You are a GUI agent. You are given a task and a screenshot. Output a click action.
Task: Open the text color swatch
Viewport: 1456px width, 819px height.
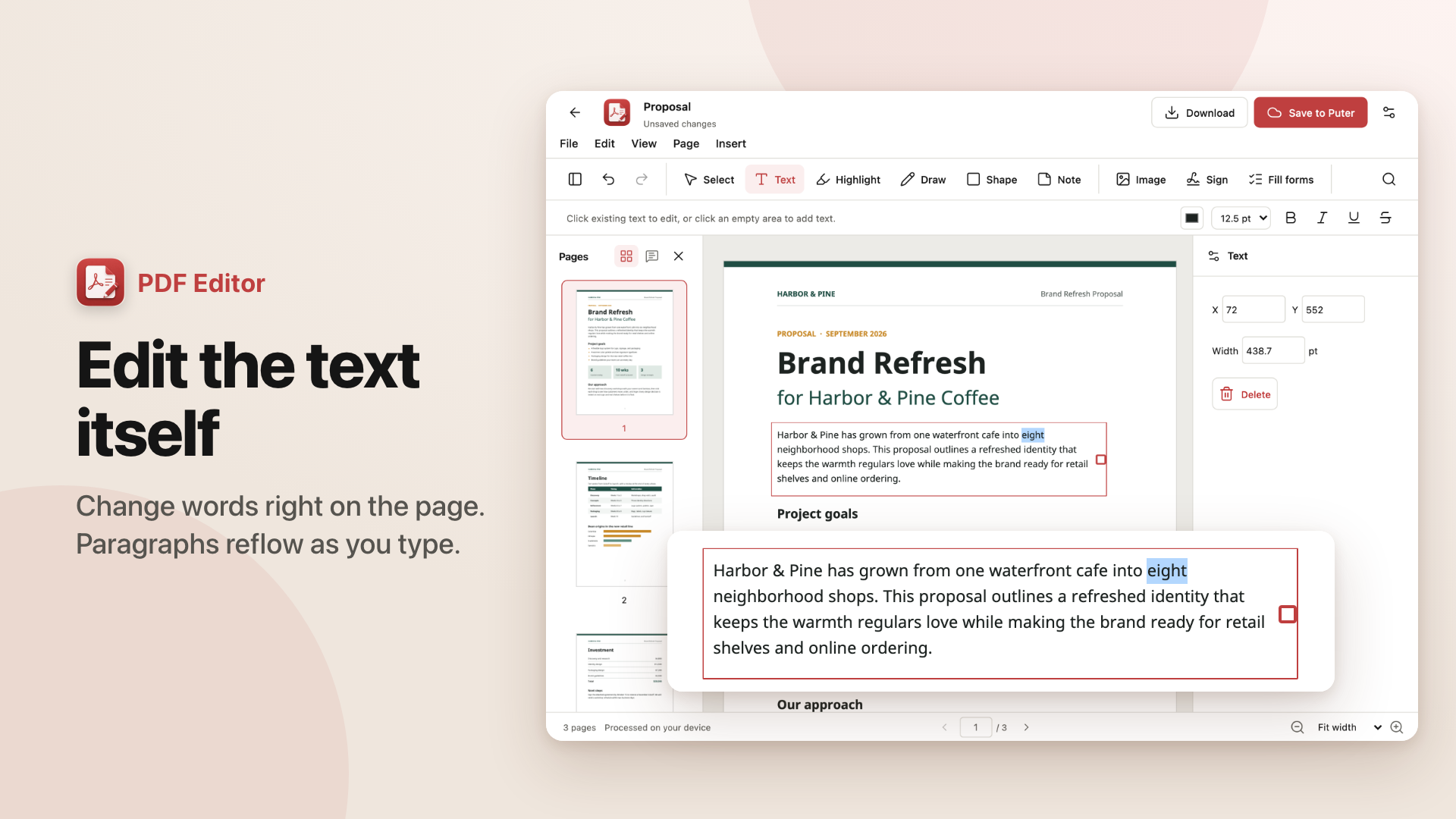pyautogui.click(x=1192, y=218)
